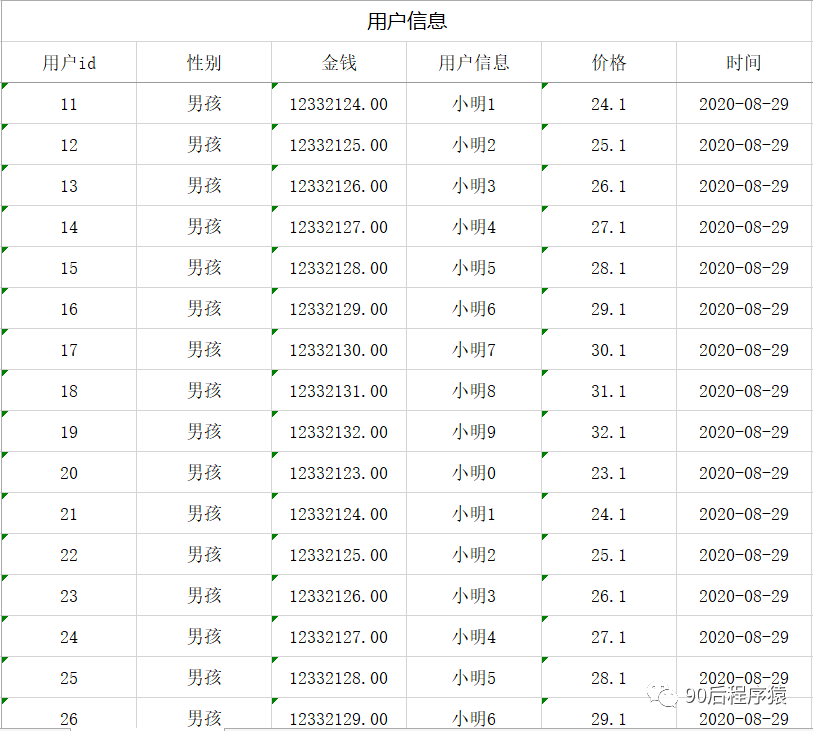
Task: Click the date 2020-08-29 in row 11
Action: pyautogui.click(x=744, y=104)
